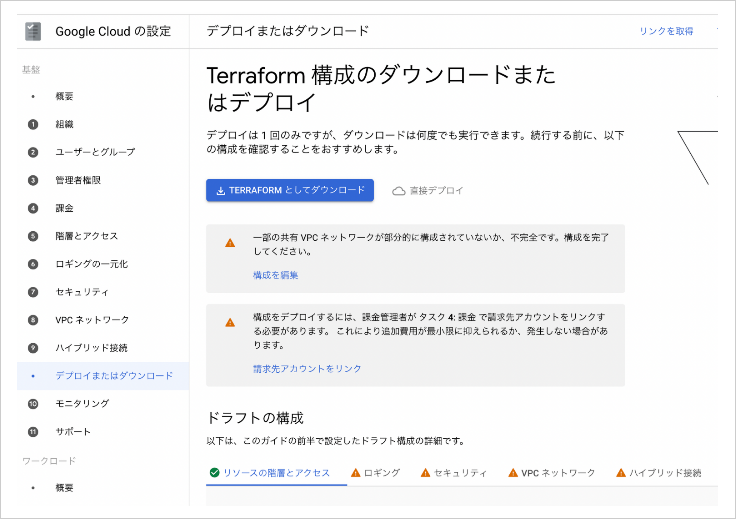Select 階層とアクセス in the sidebar
The height and width of the screenshot is (519, 736).
(87, 236)
